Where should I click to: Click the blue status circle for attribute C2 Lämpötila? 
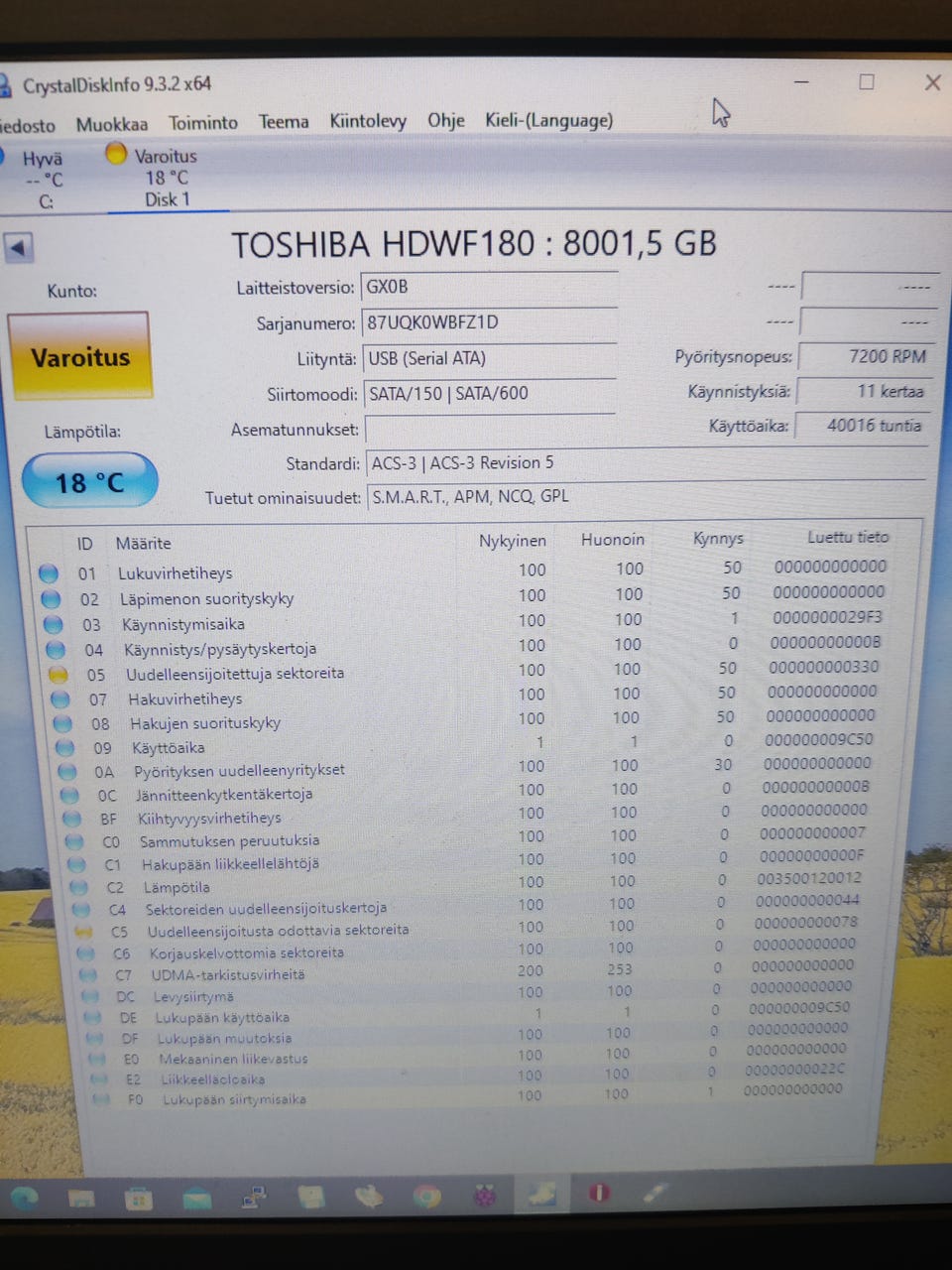[78, 888]
